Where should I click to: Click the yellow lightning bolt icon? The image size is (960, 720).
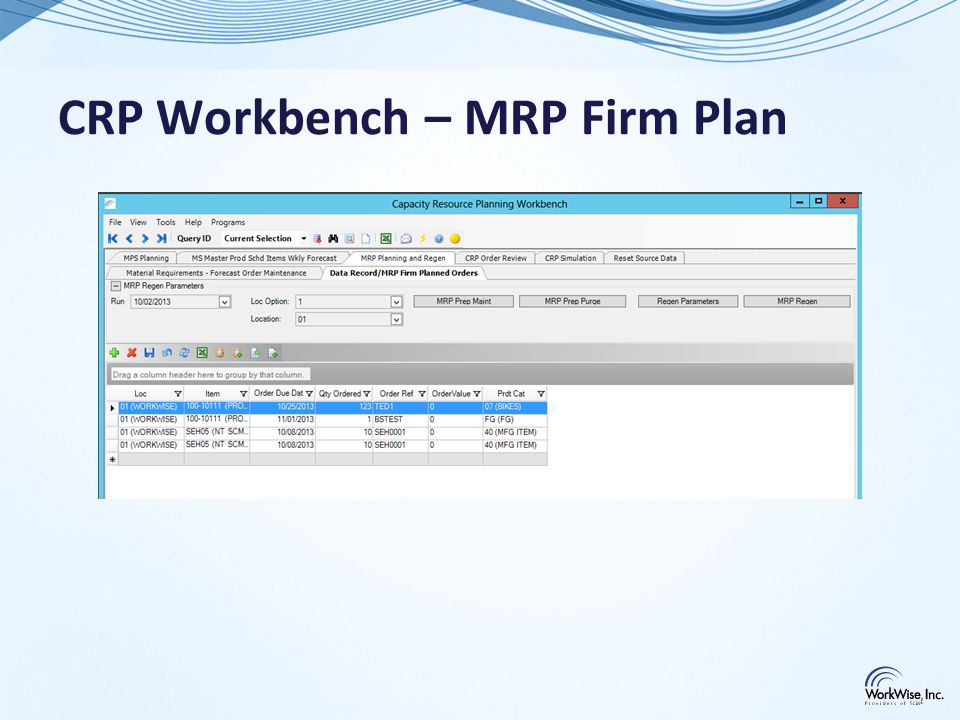point(422,239)
